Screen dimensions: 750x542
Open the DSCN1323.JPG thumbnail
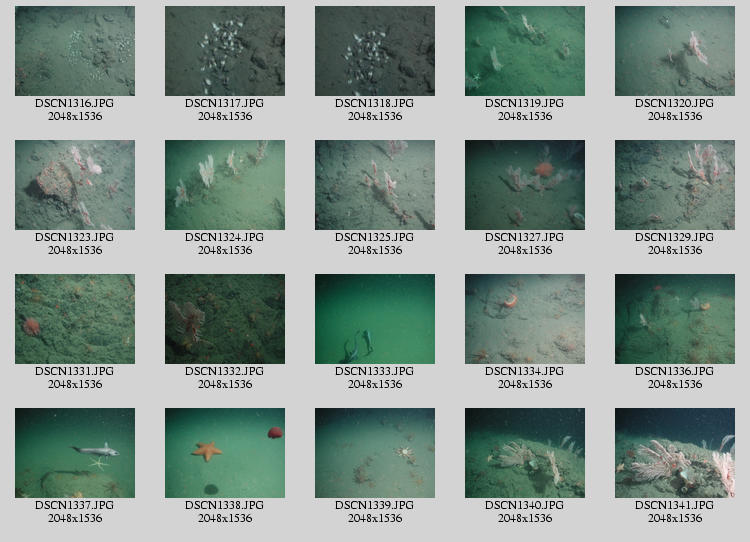pyautogui.click(x=75, y=185)
